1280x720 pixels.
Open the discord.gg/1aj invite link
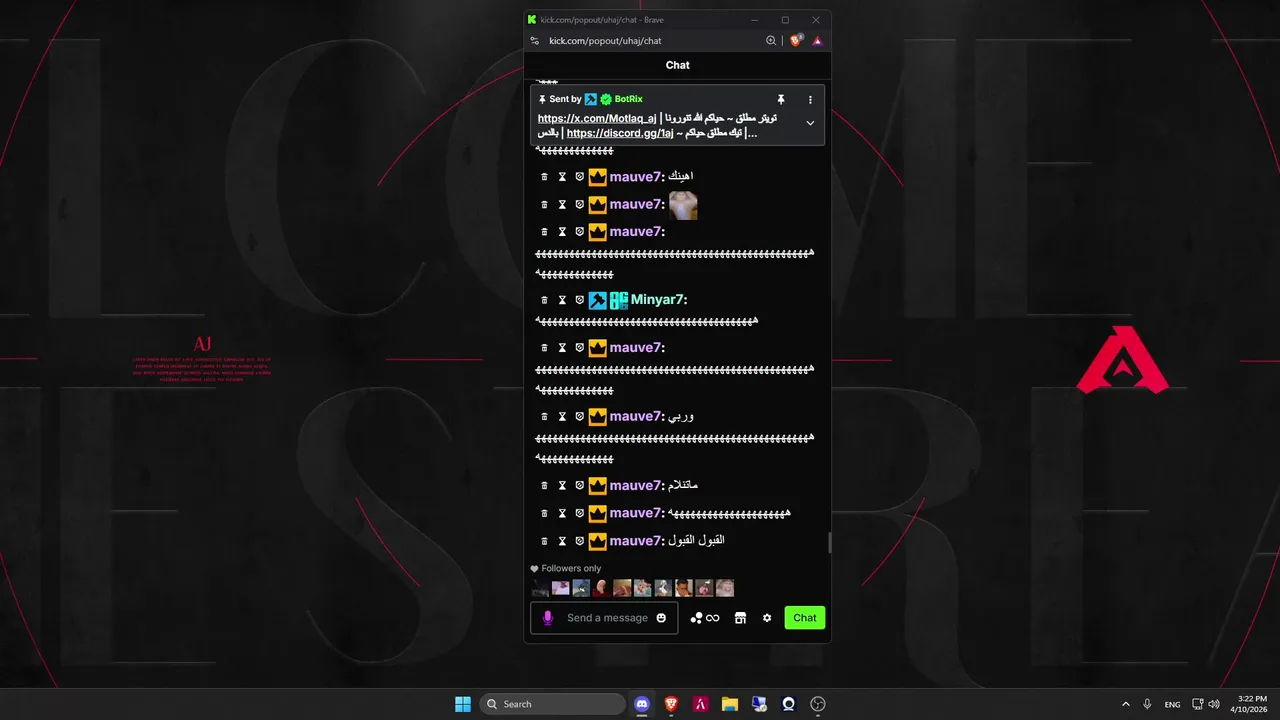click(620, 133)
